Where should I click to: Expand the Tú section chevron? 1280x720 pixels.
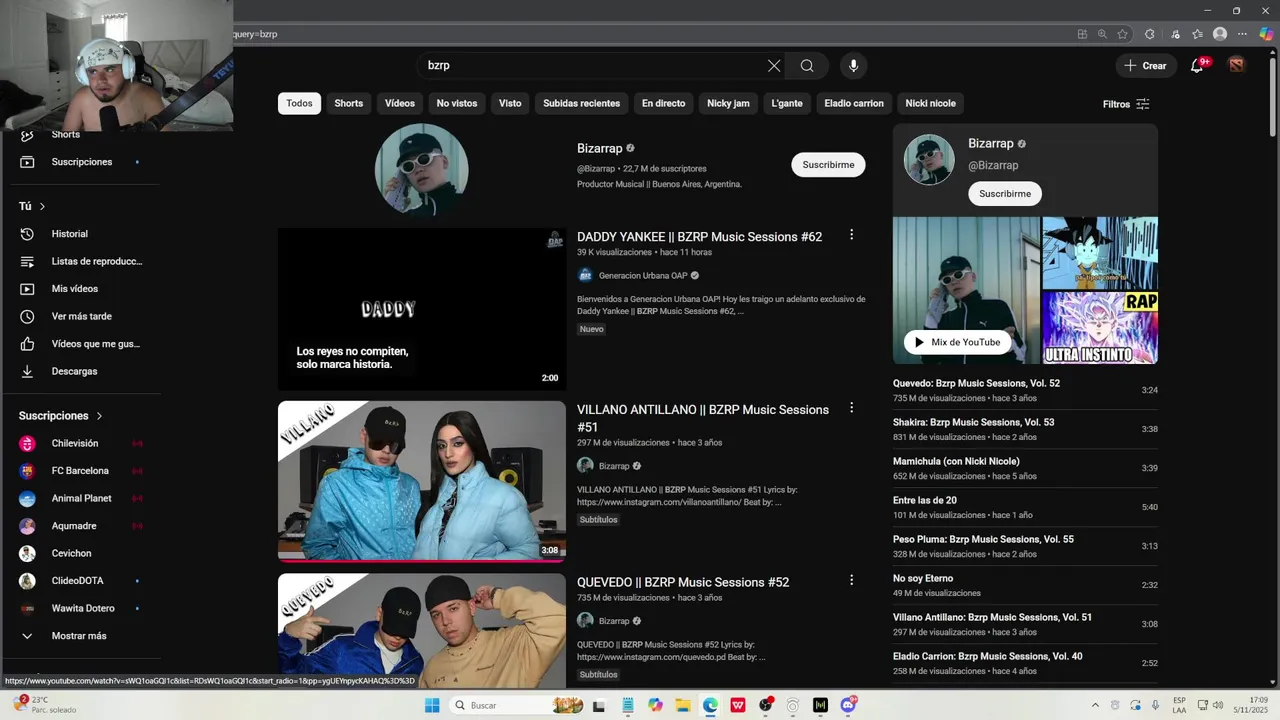click(x=42, y=206)
